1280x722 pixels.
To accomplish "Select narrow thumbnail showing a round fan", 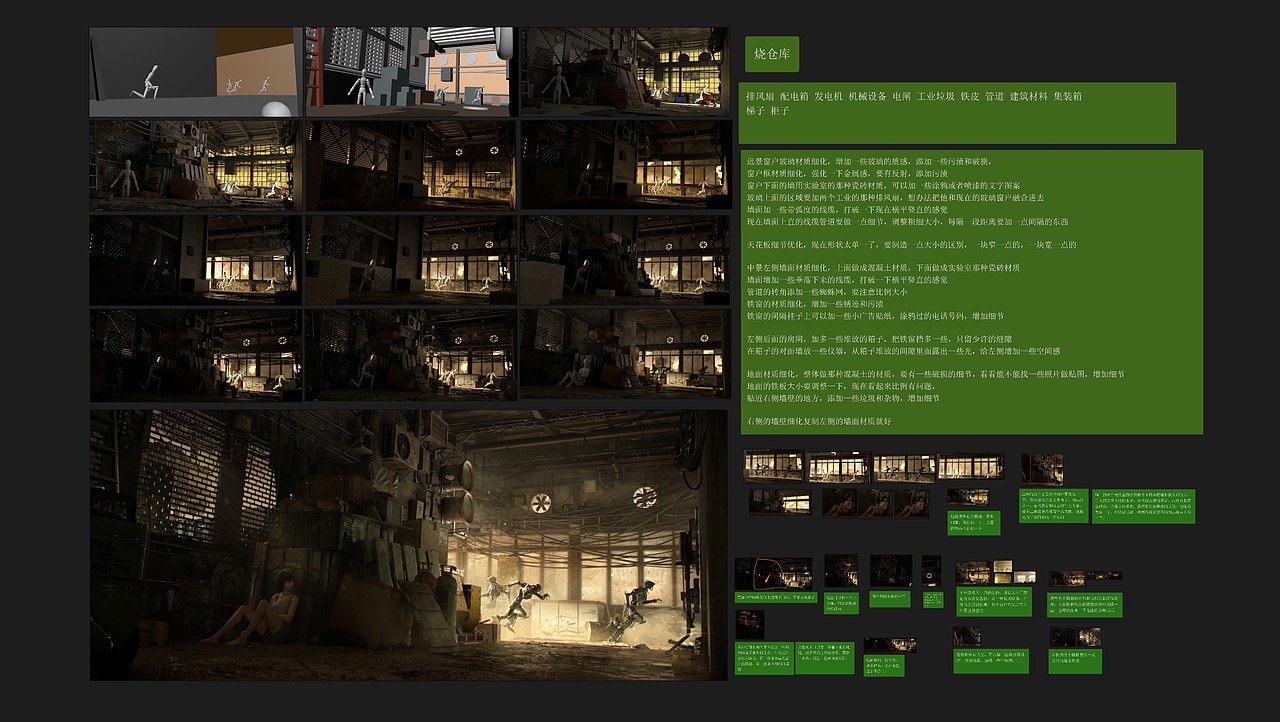I will coord(931,572).
